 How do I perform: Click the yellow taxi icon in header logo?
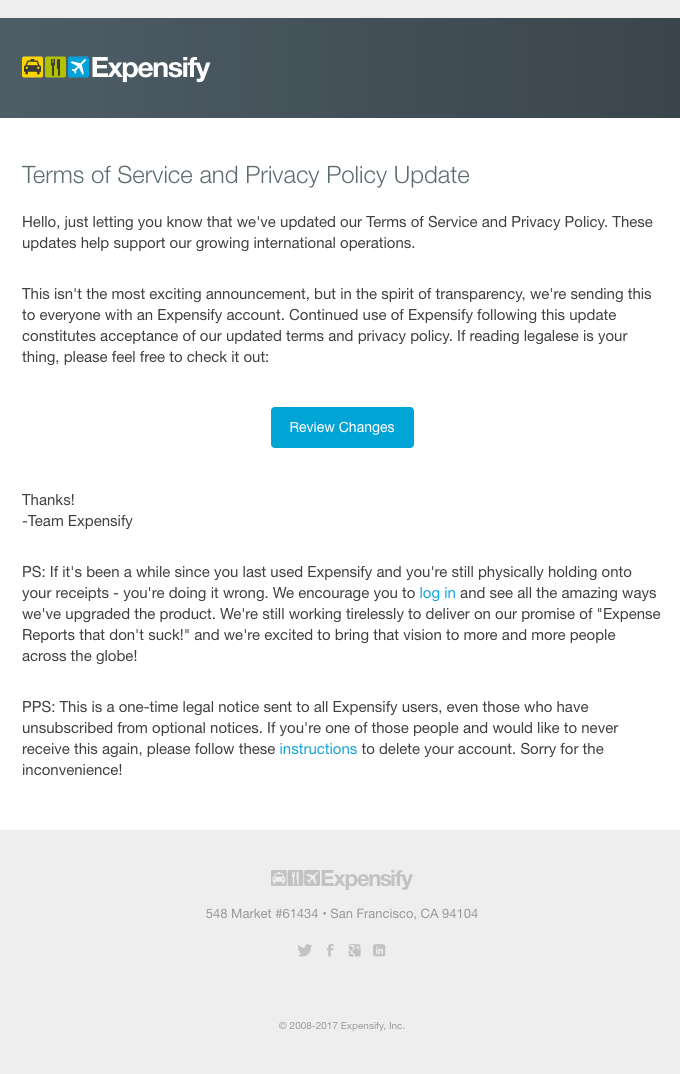click(32, 68)
